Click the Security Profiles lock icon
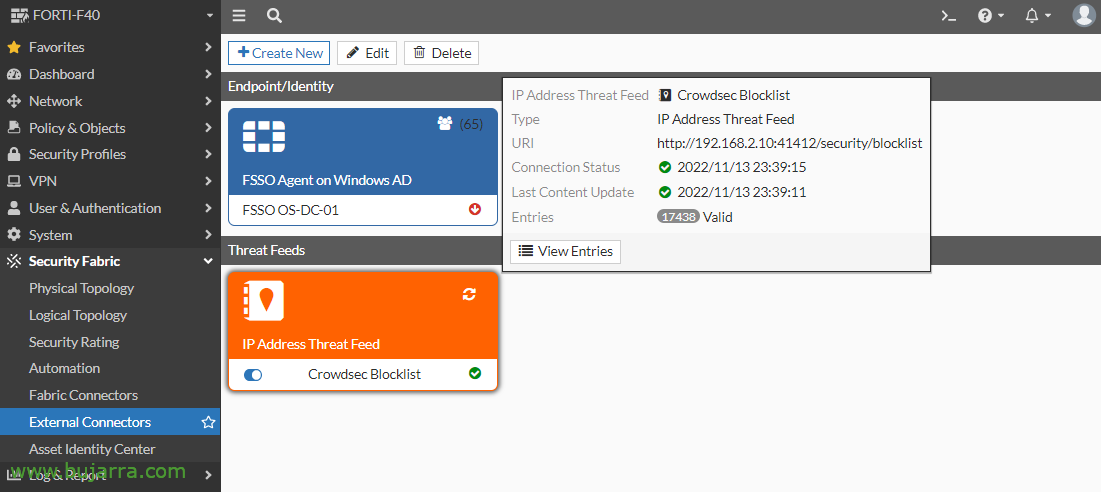 click(x=13, y=154)
